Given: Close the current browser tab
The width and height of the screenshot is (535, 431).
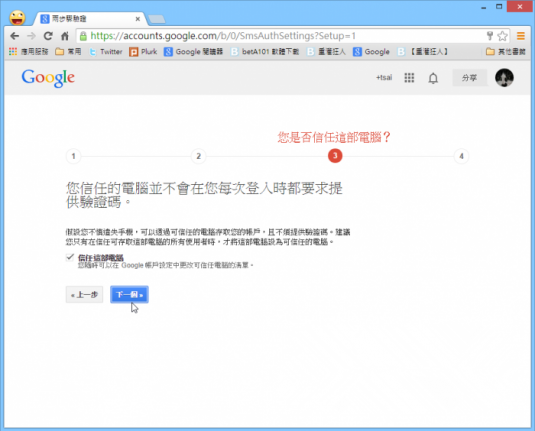Looking at the screenshot, I should tap(138, 19).
